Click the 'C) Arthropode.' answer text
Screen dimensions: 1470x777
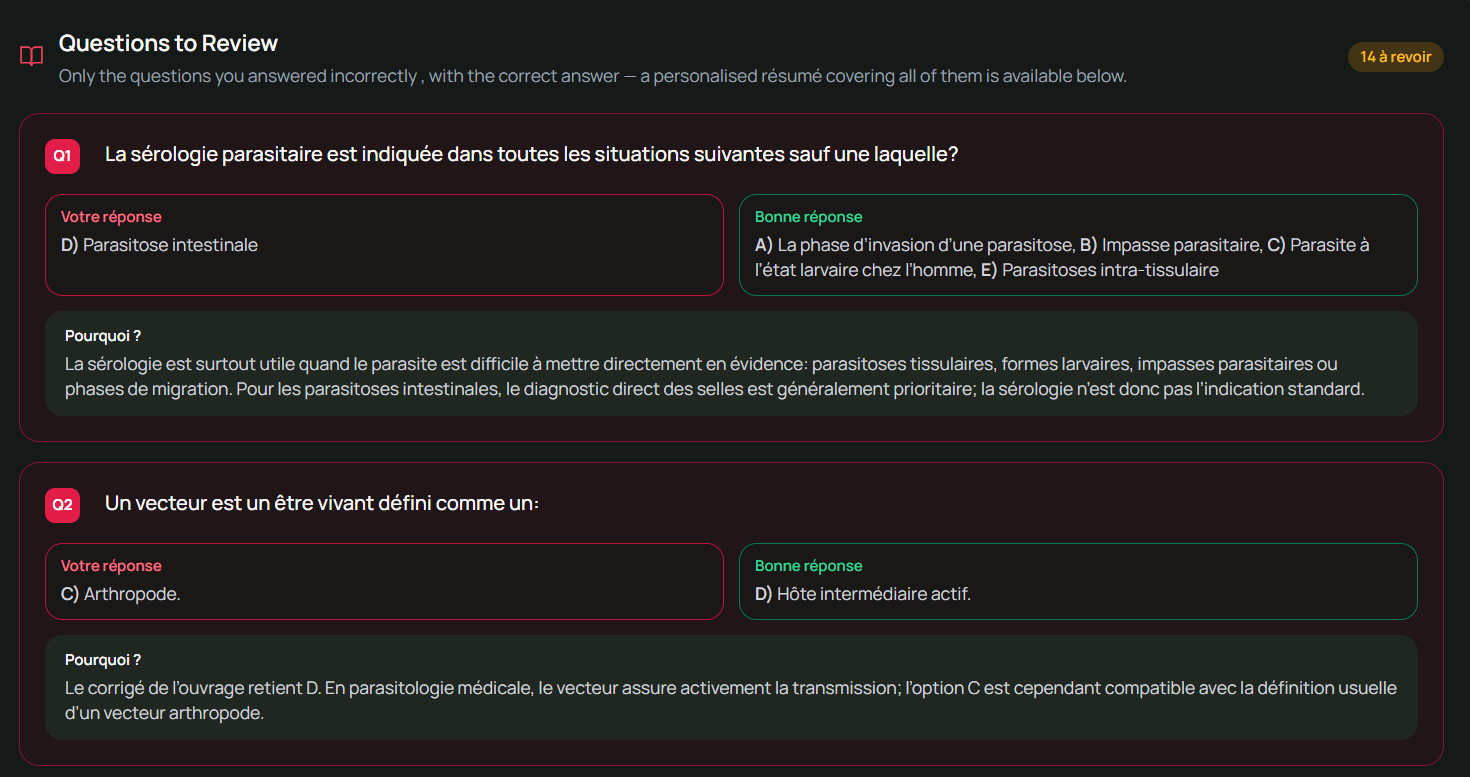pyautogui.click(x=120, y=594)
